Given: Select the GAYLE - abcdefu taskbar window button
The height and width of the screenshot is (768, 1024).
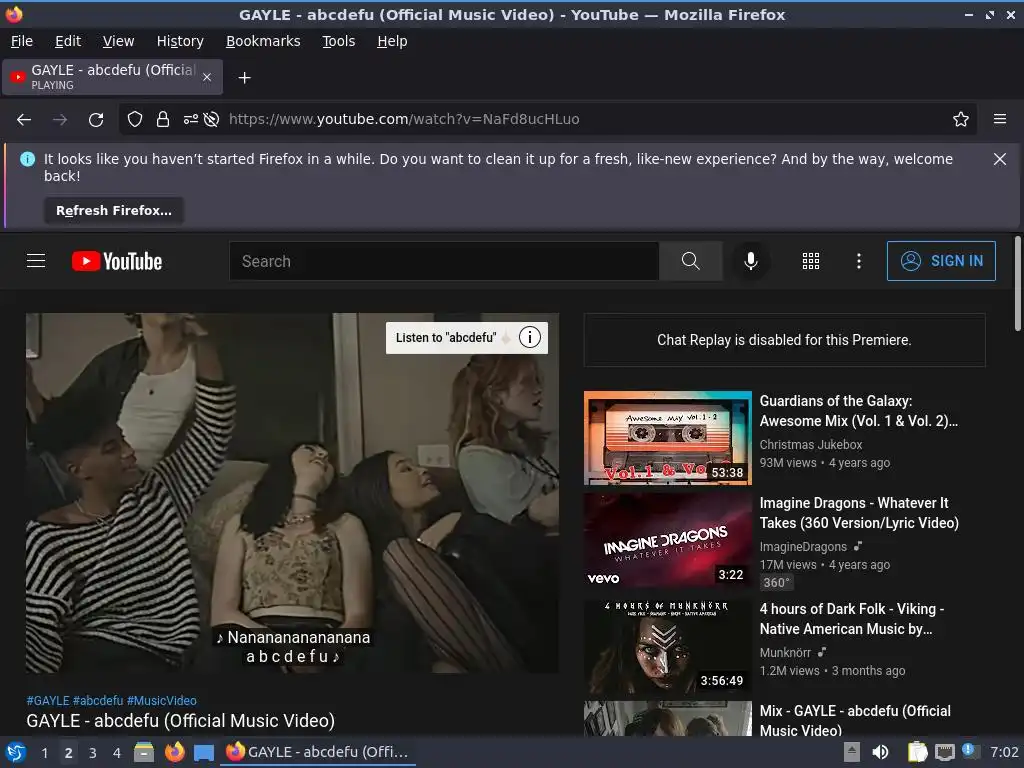Looking at the screenshot, I should click(x=317, y=752).
